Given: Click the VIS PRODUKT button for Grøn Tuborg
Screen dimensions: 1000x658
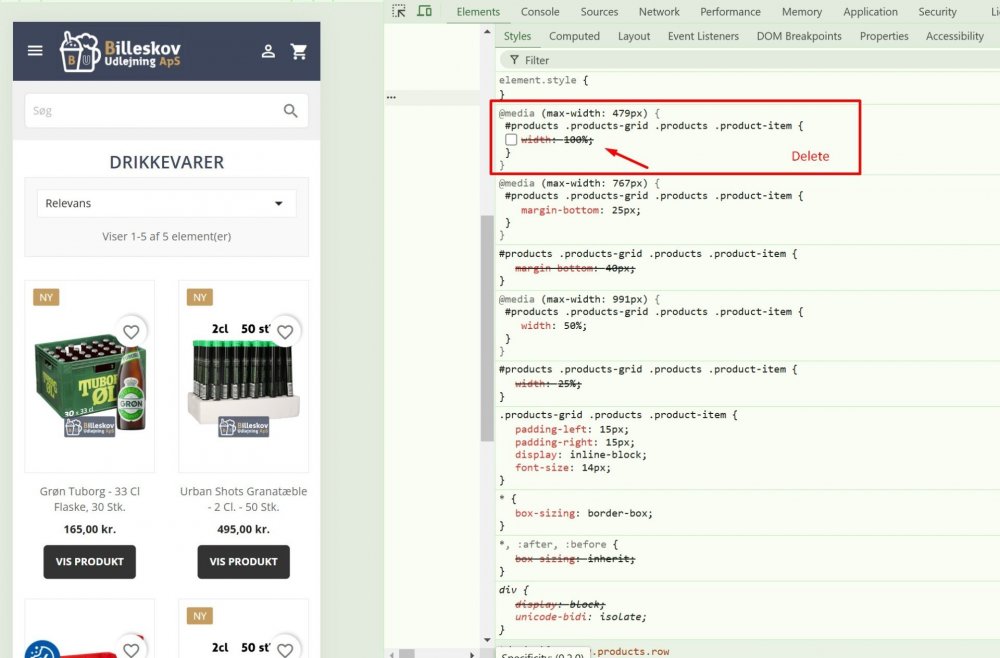Looking at the screenshot, I should click(89, 562).
